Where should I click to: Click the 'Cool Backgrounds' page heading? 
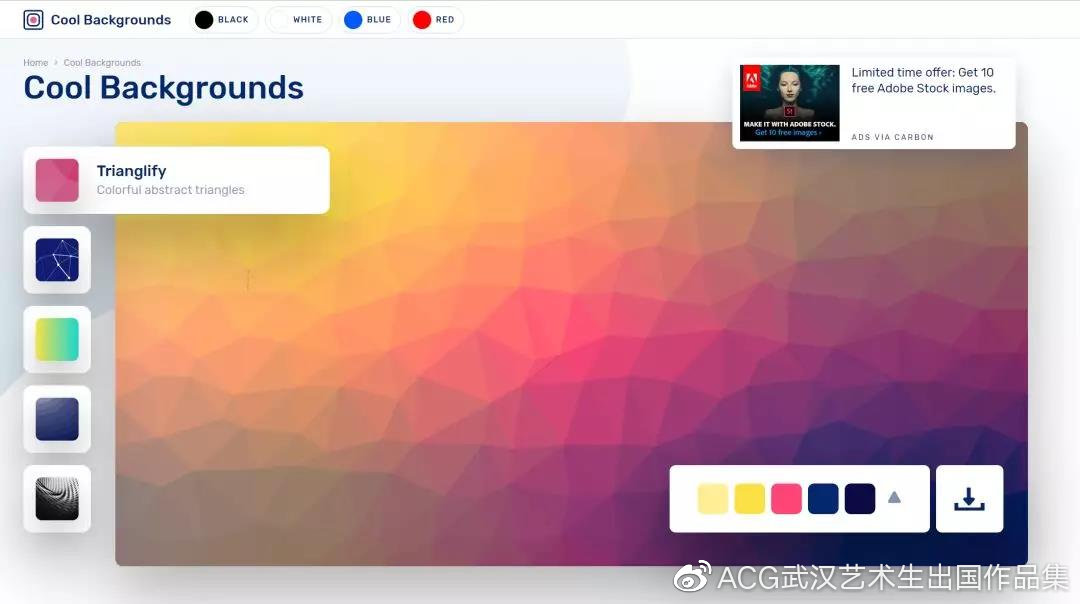click(163, 88)
